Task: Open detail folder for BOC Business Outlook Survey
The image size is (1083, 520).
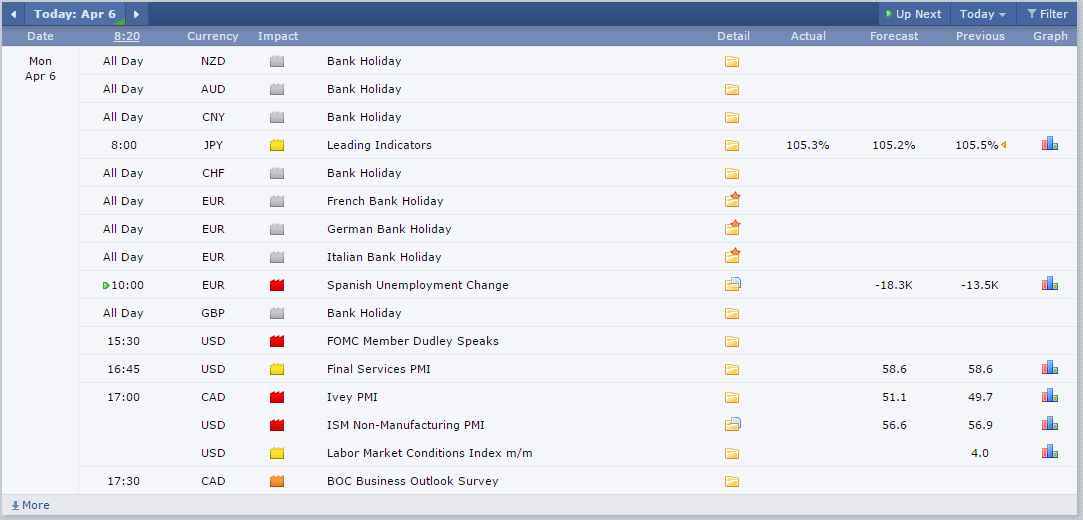Action: point(732,481)
